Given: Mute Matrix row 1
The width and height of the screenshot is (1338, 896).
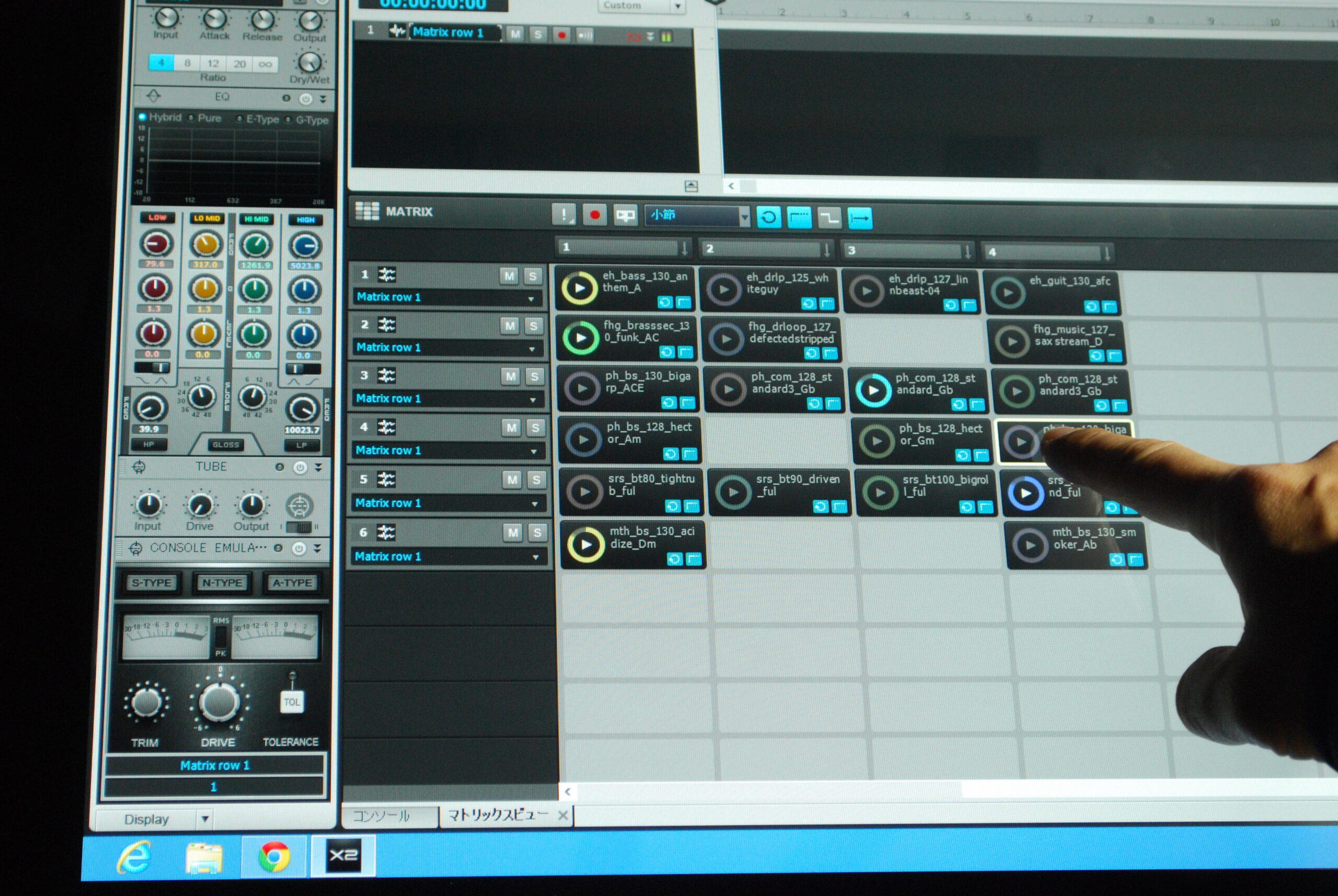Looking at the screenshot, I should (509, 277).
